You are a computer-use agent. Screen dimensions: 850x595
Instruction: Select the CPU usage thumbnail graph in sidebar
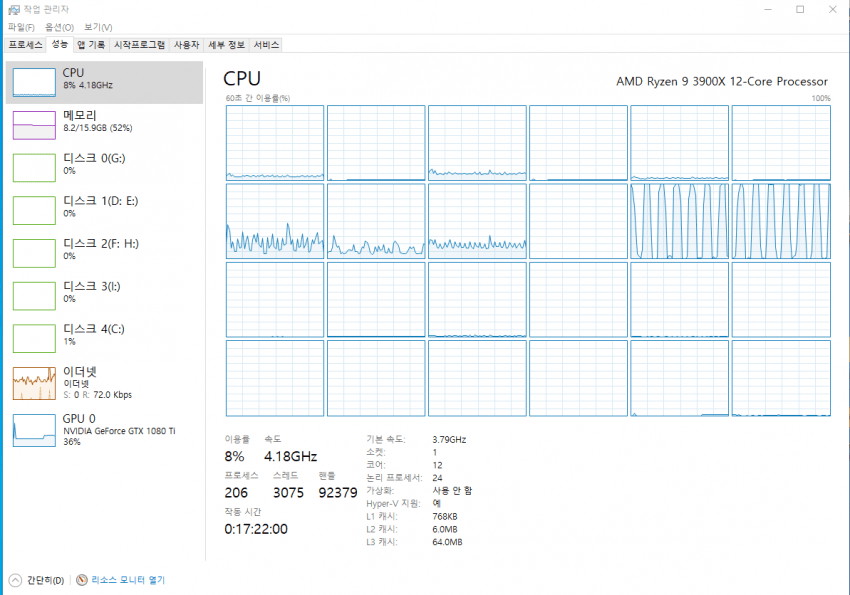(34, 82)
